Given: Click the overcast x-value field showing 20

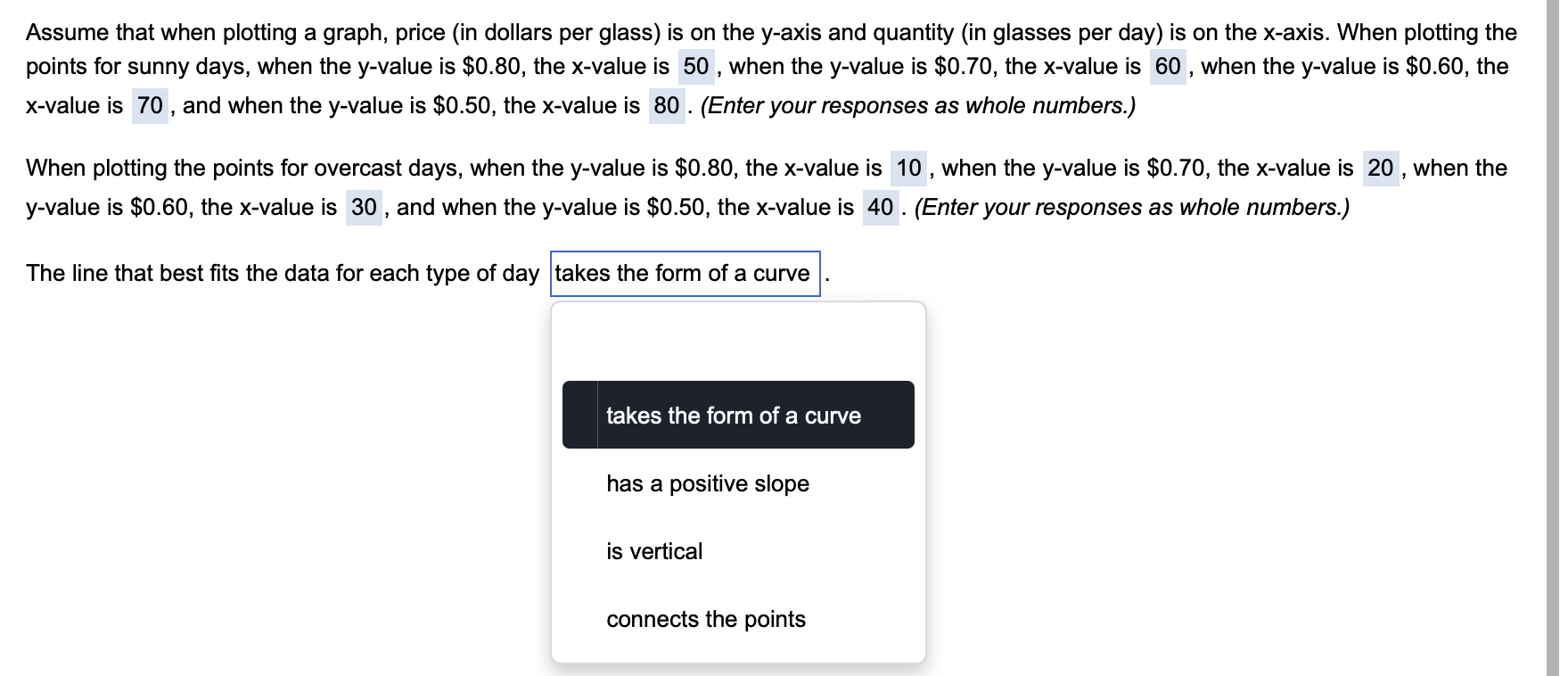Looking at the screenshot, I should tap(1380, 168).
